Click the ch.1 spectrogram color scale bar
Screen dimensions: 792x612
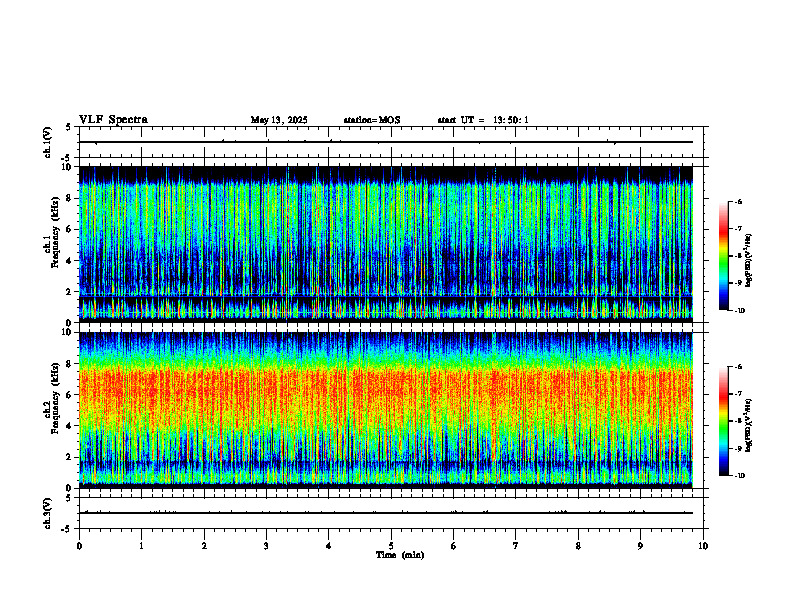coord(724,256)
